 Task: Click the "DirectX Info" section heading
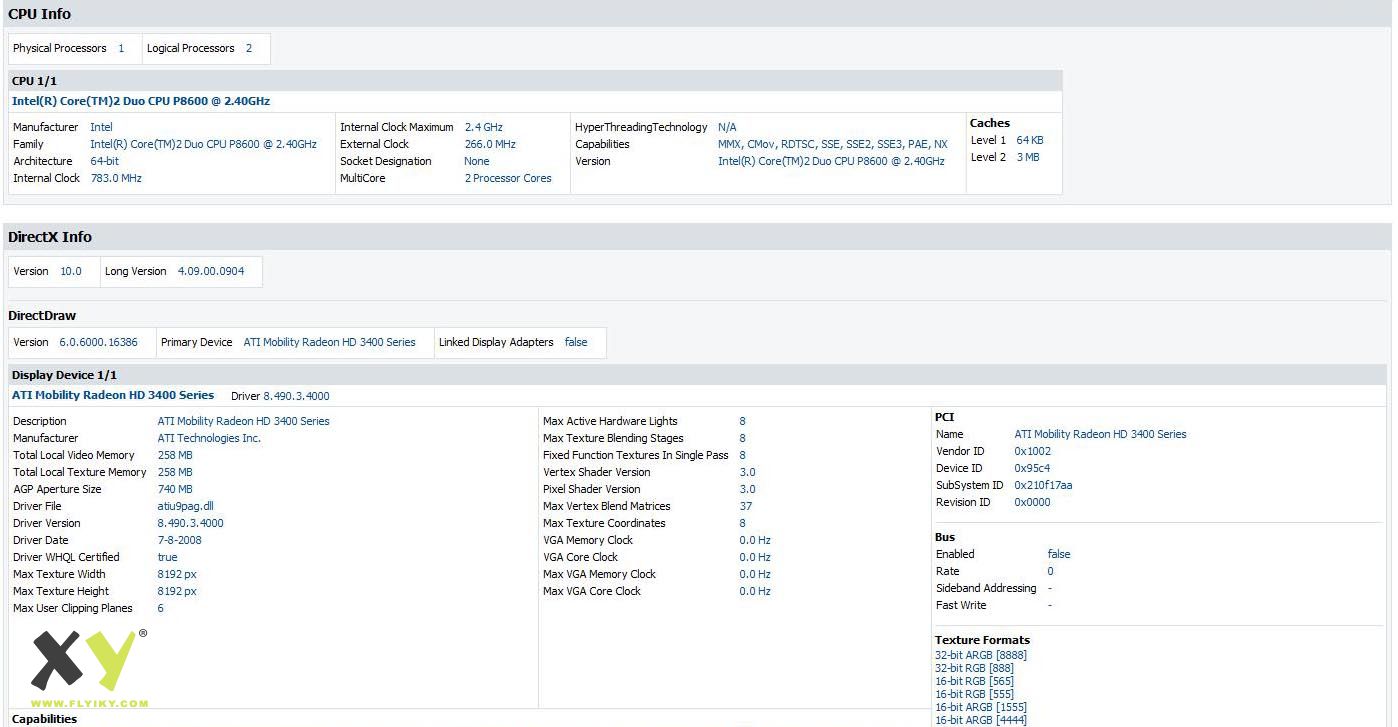[50, 237]
